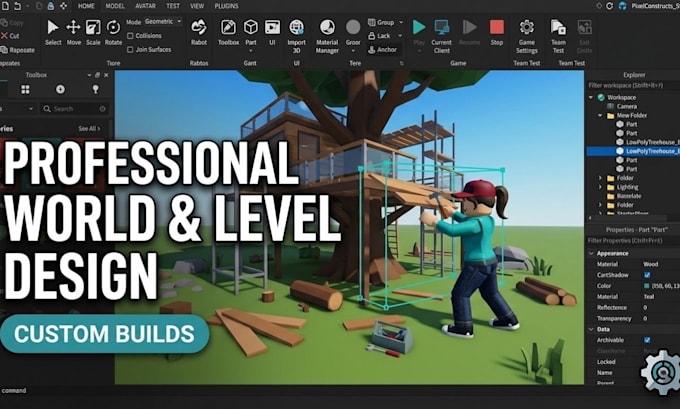Toggle the Anchor tool
The image size is (680, 409).
coord(382,50)
